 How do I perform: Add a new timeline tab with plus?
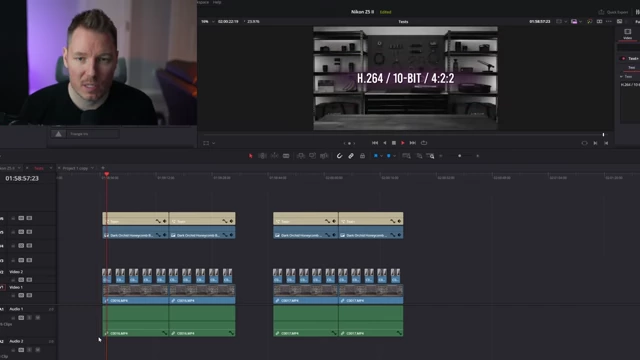tap(103, 168)
